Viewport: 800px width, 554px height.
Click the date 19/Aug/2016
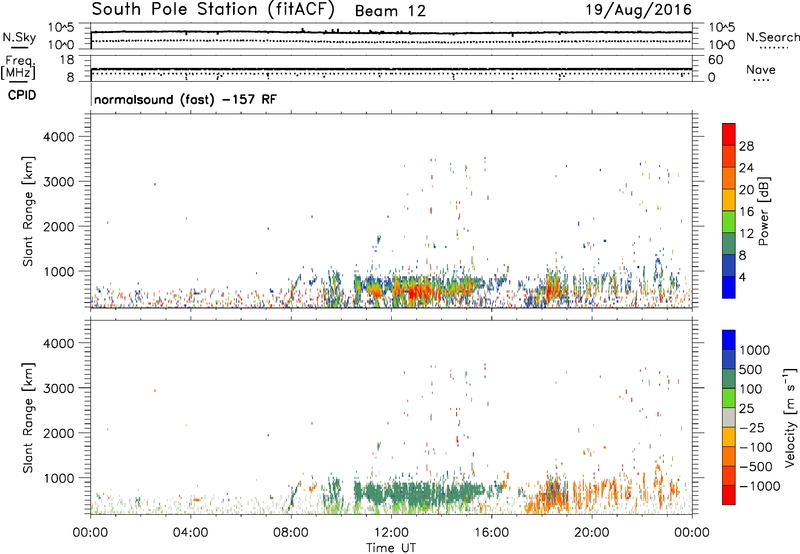[x=638, y=10]
